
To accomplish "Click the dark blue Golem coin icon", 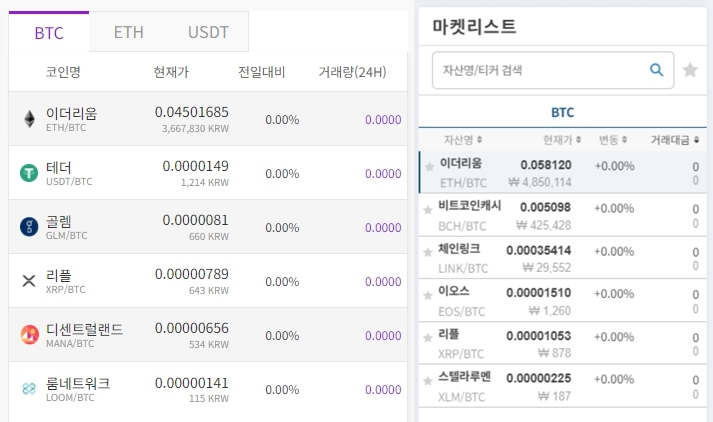I will pyautogui.click(x=29, y=226).
